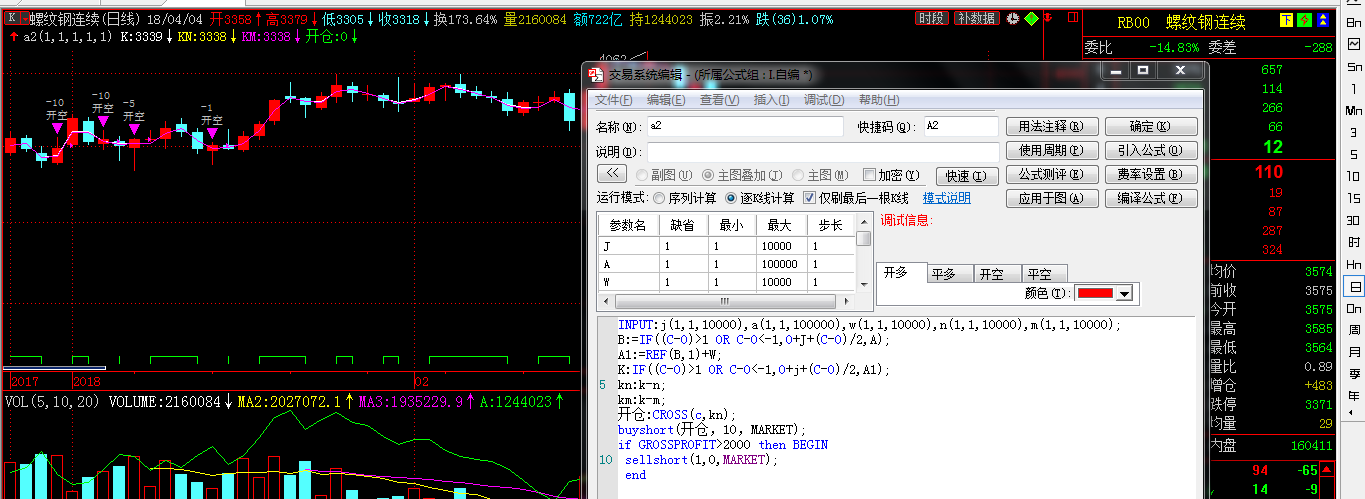Select the Dn period in sidebar
1365x499 pixels.
tap(1354, 308)
